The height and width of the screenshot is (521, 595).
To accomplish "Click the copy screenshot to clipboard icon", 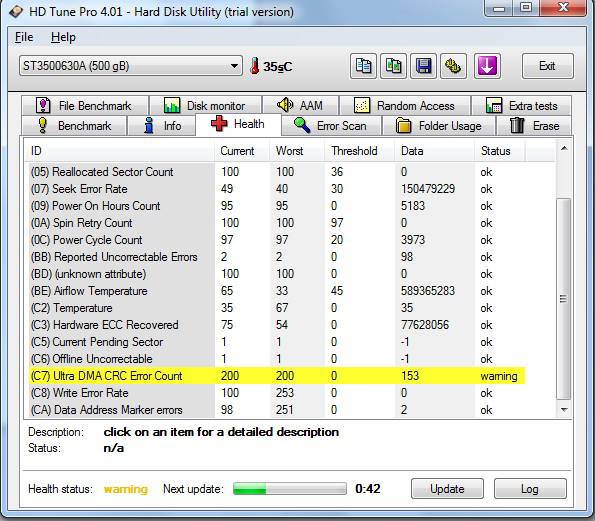I will [394, 66].
